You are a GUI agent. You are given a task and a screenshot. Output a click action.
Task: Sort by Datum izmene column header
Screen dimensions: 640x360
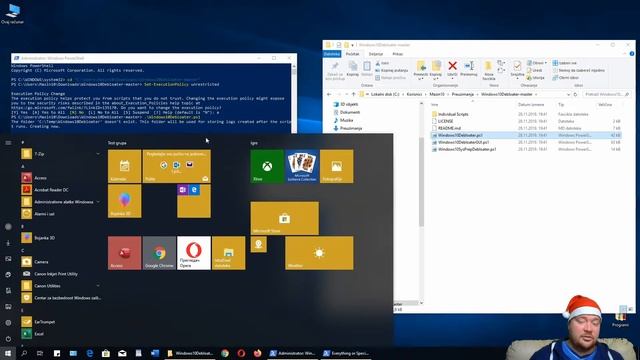click(x=531, y=104)
